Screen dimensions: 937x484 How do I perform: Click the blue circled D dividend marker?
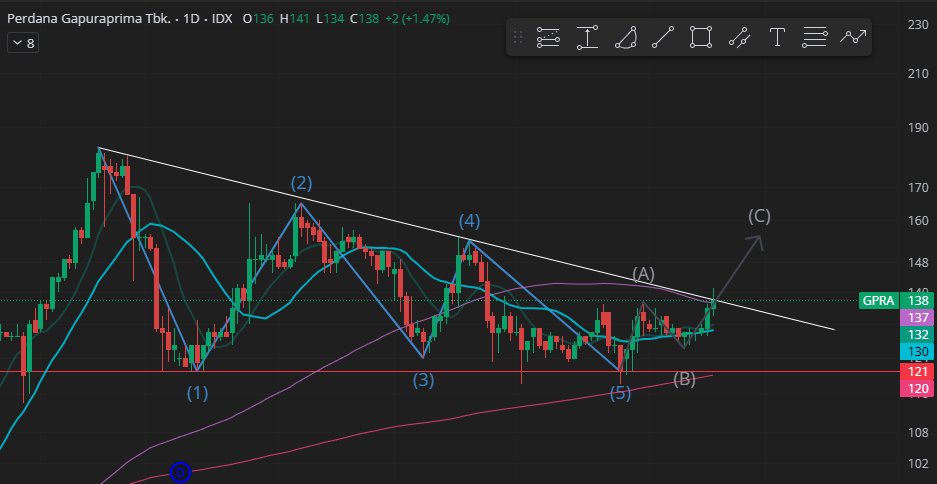180,473
